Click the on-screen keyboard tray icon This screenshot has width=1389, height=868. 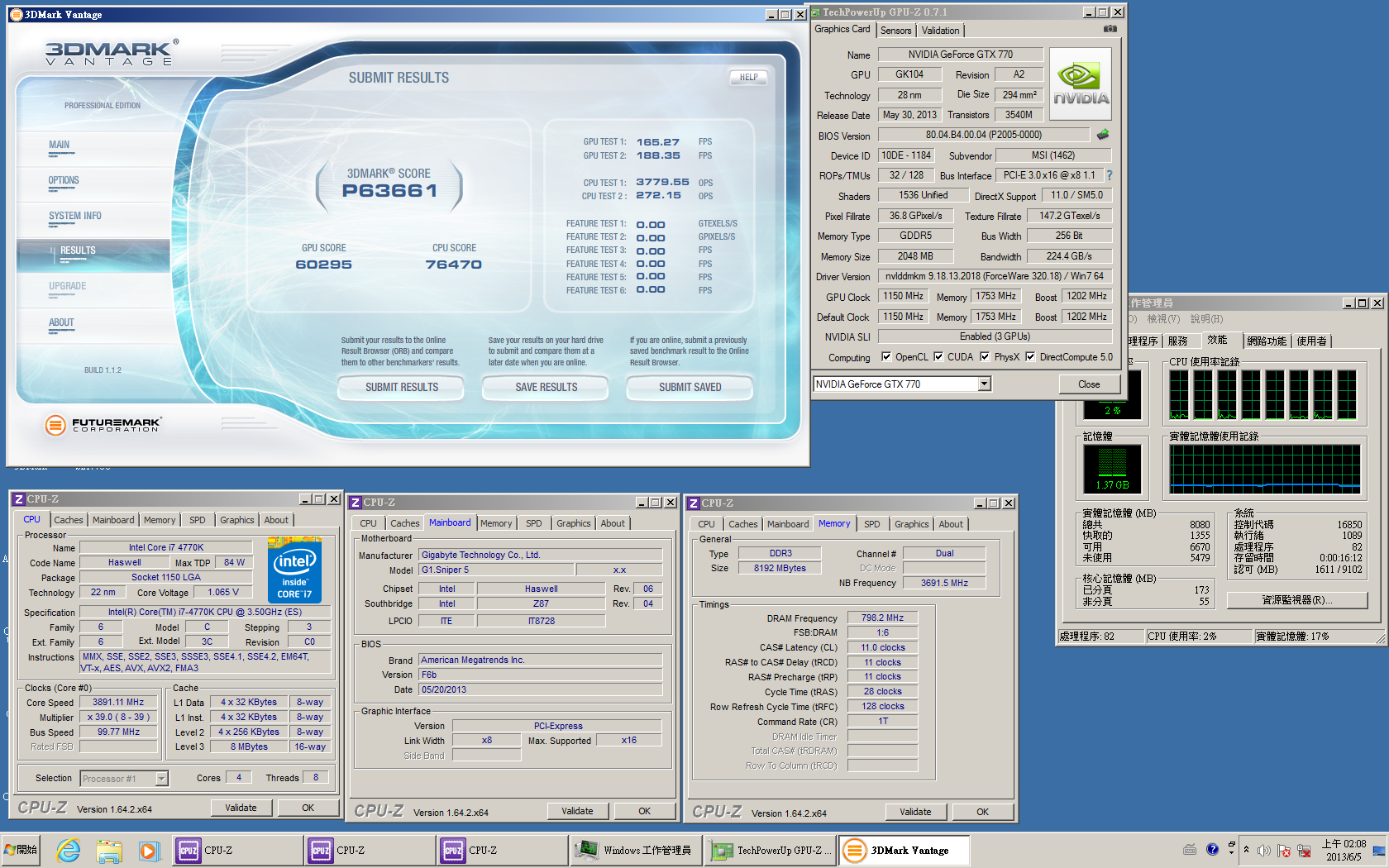(1190, 849)
